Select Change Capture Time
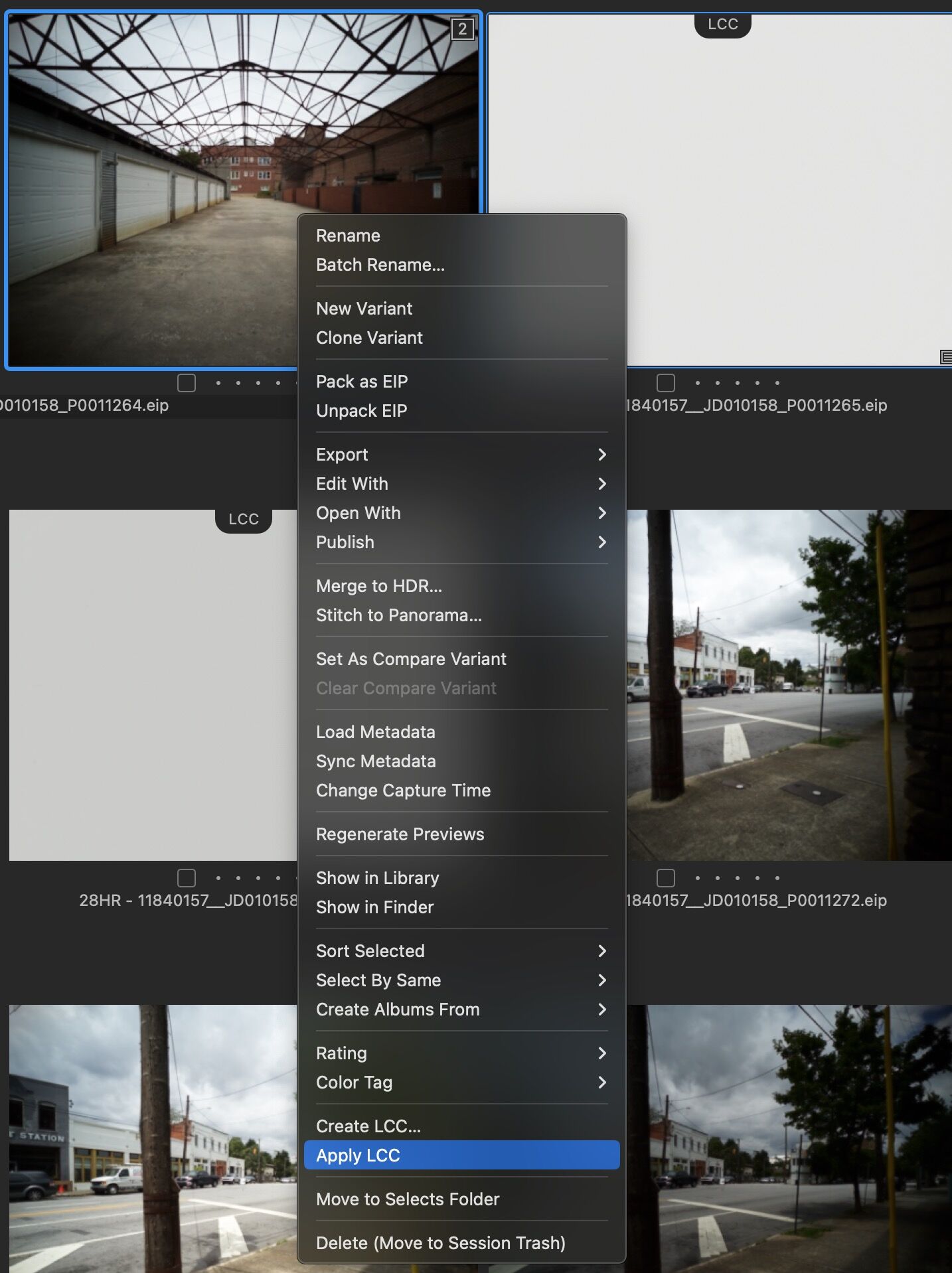 coord(462,790)
